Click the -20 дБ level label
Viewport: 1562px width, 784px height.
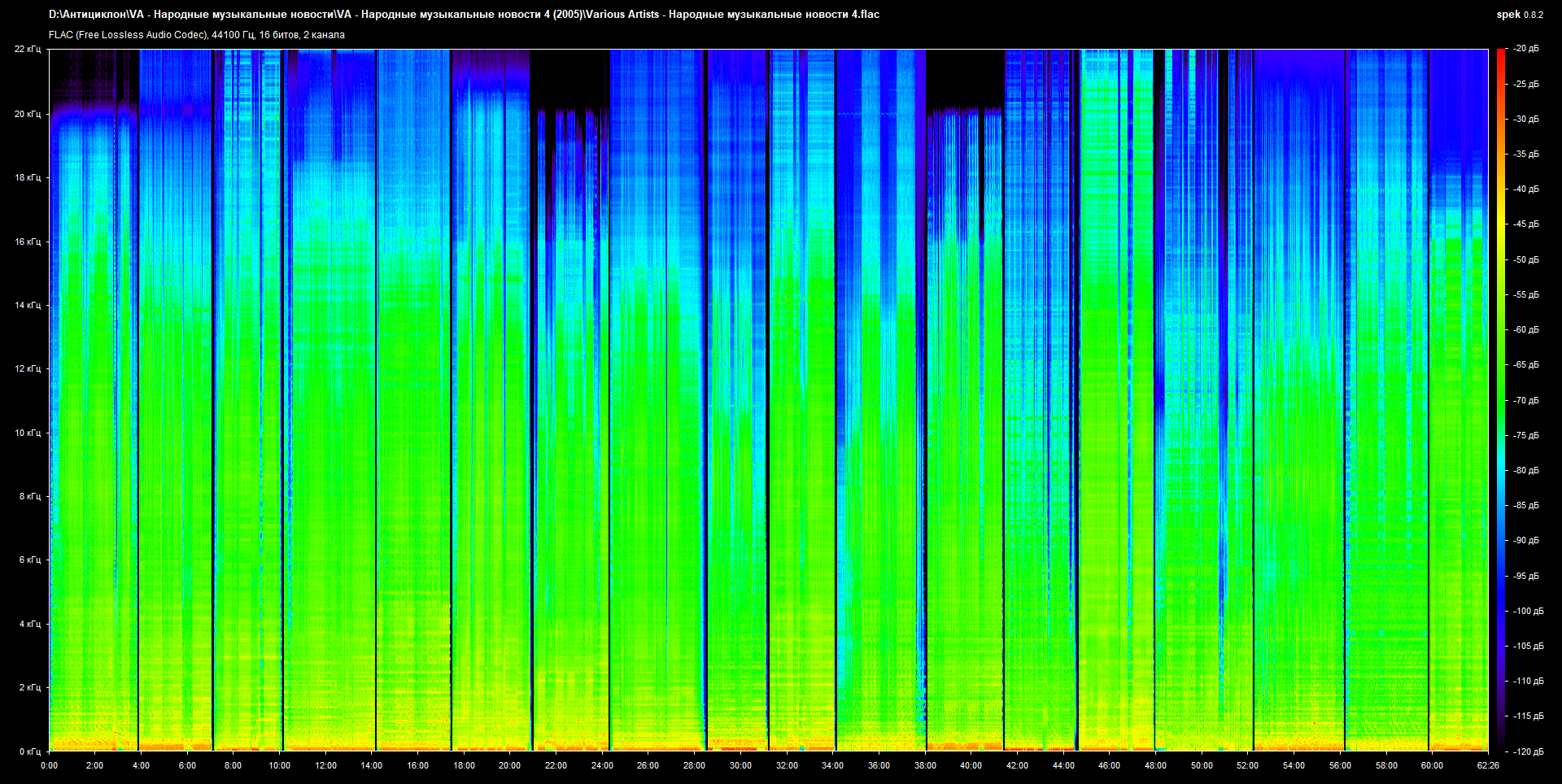pos(1525,49)
